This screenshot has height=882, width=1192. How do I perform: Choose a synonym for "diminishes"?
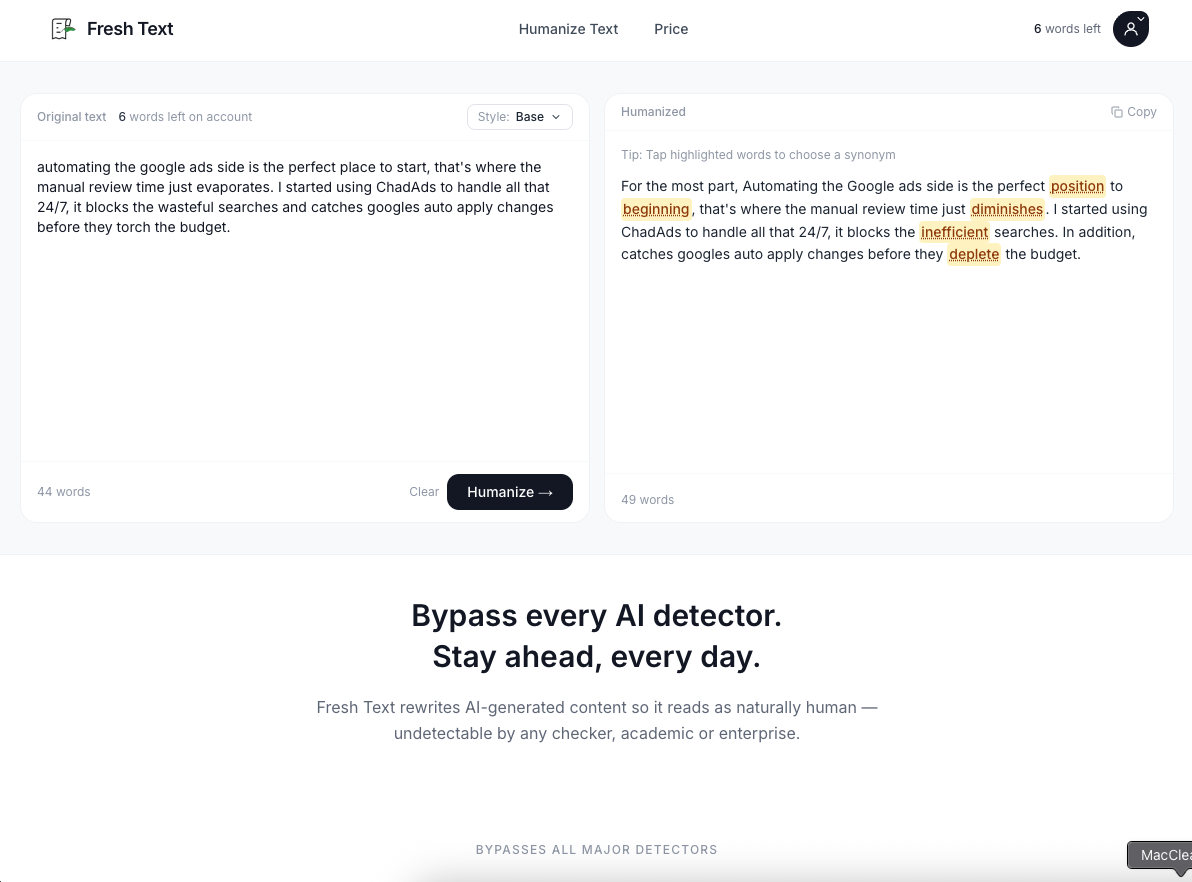coord(1007,209)
